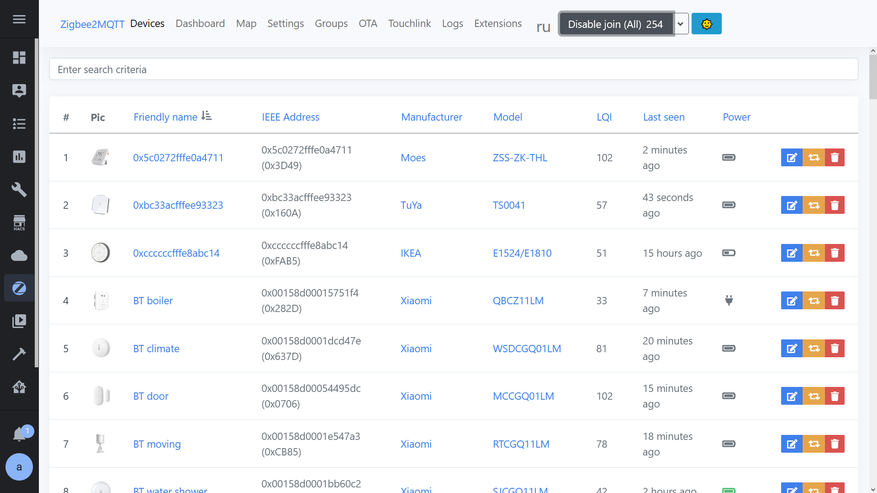Open the BT boiler device link
Screen dimensions: 877x493
click(x=153, y=301)
